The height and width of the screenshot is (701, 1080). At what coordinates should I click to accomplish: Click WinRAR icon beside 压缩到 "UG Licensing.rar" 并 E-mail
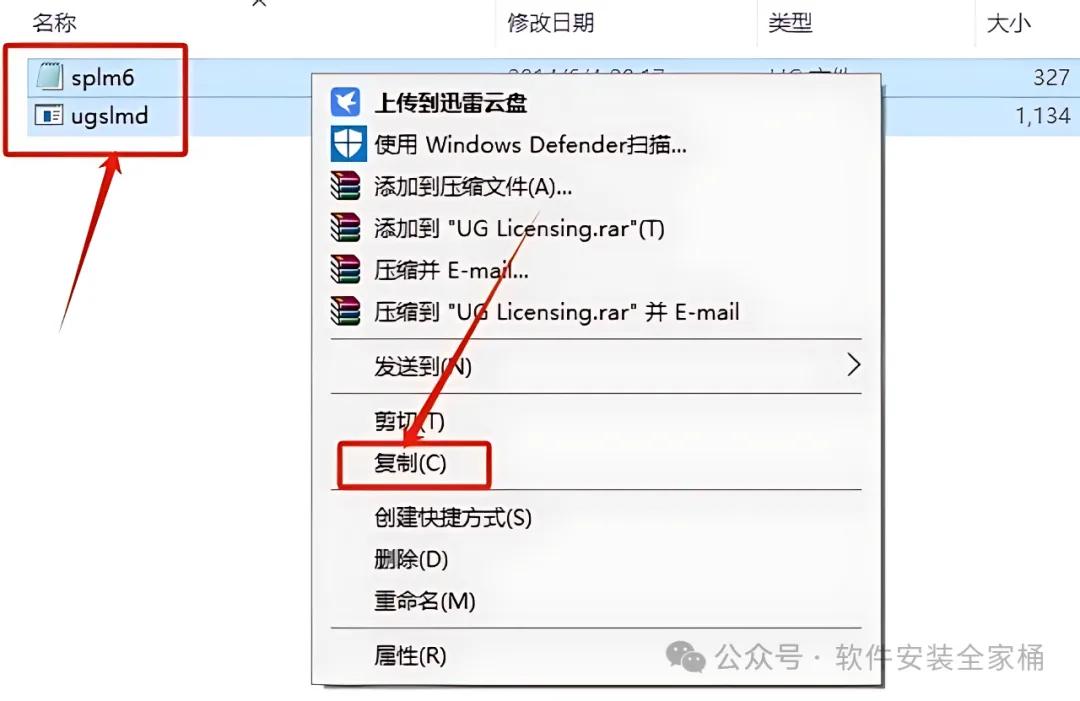346,311
